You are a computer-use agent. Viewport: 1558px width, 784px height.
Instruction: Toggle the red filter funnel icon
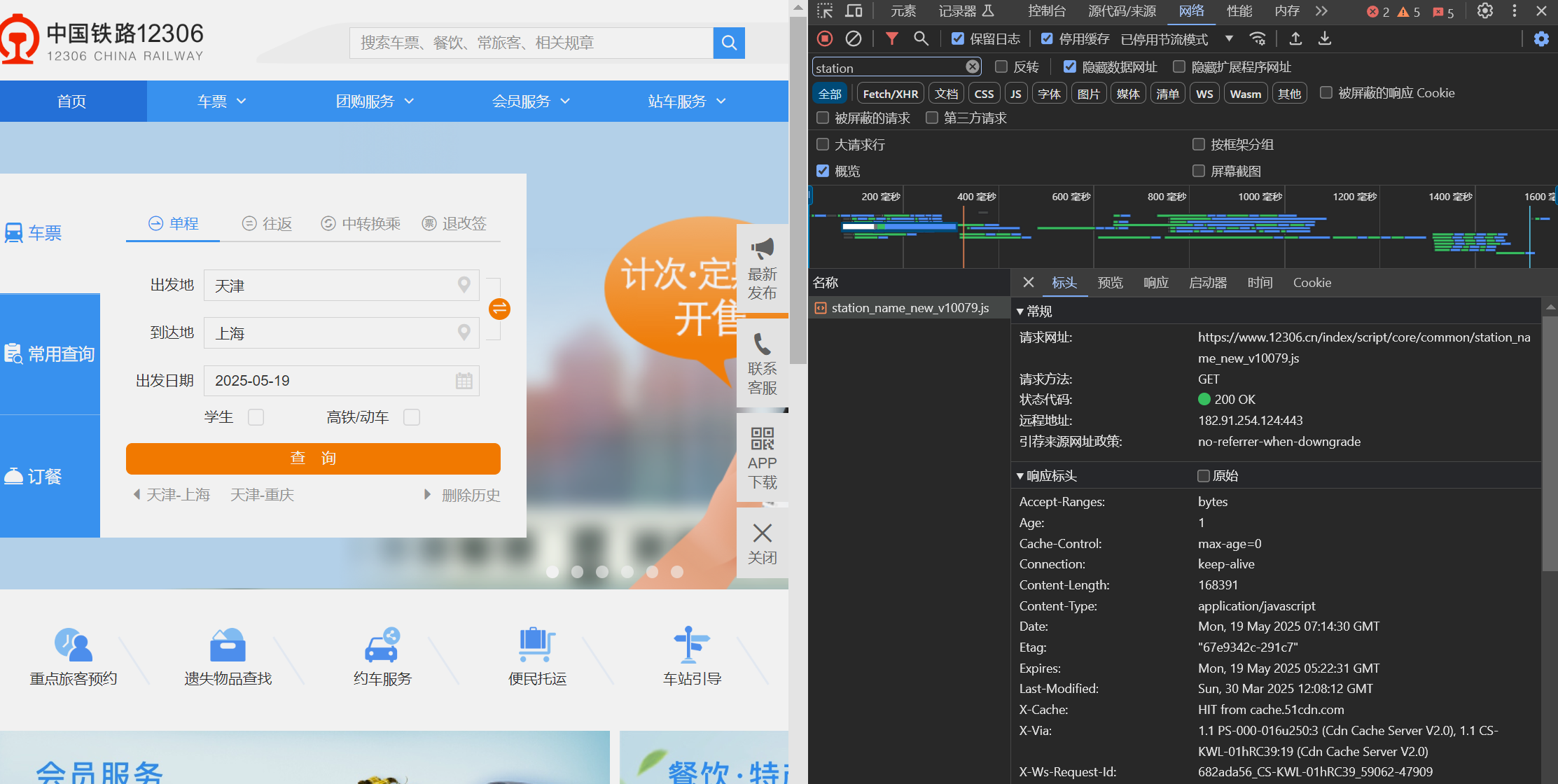tap(891, 38)
